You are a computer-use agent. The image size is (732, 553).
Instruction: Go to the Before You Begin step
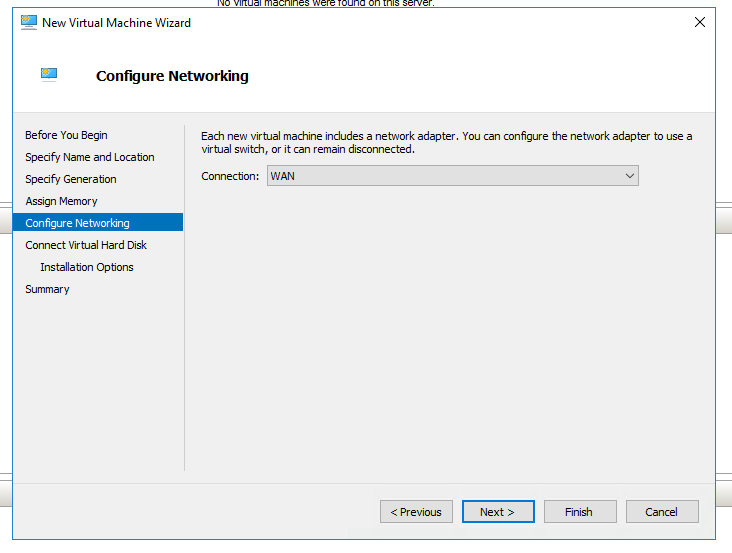tap(66, 135)
